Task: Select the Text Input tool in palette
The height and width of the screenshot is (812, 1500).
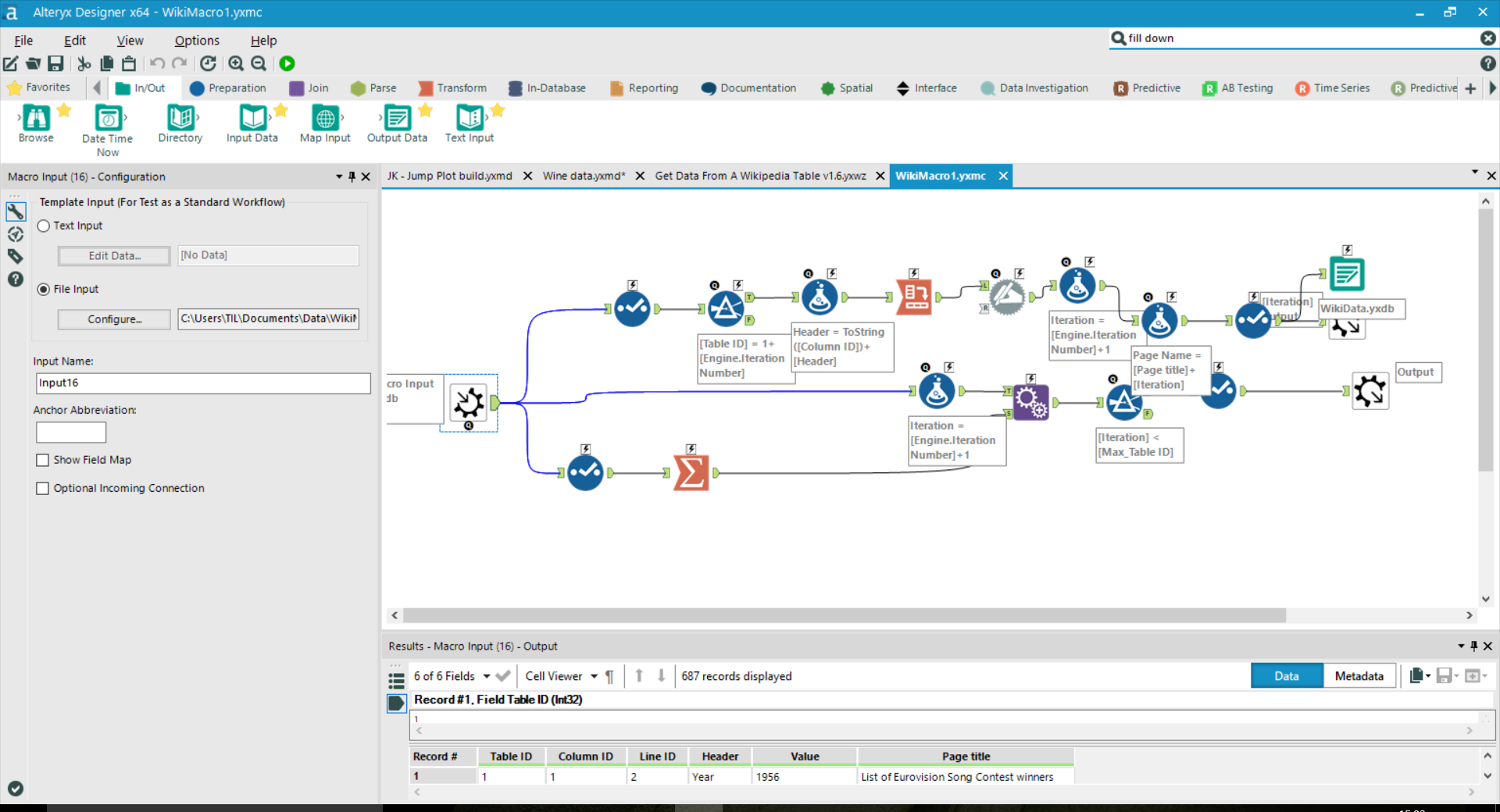Action: tap(470, 119)
